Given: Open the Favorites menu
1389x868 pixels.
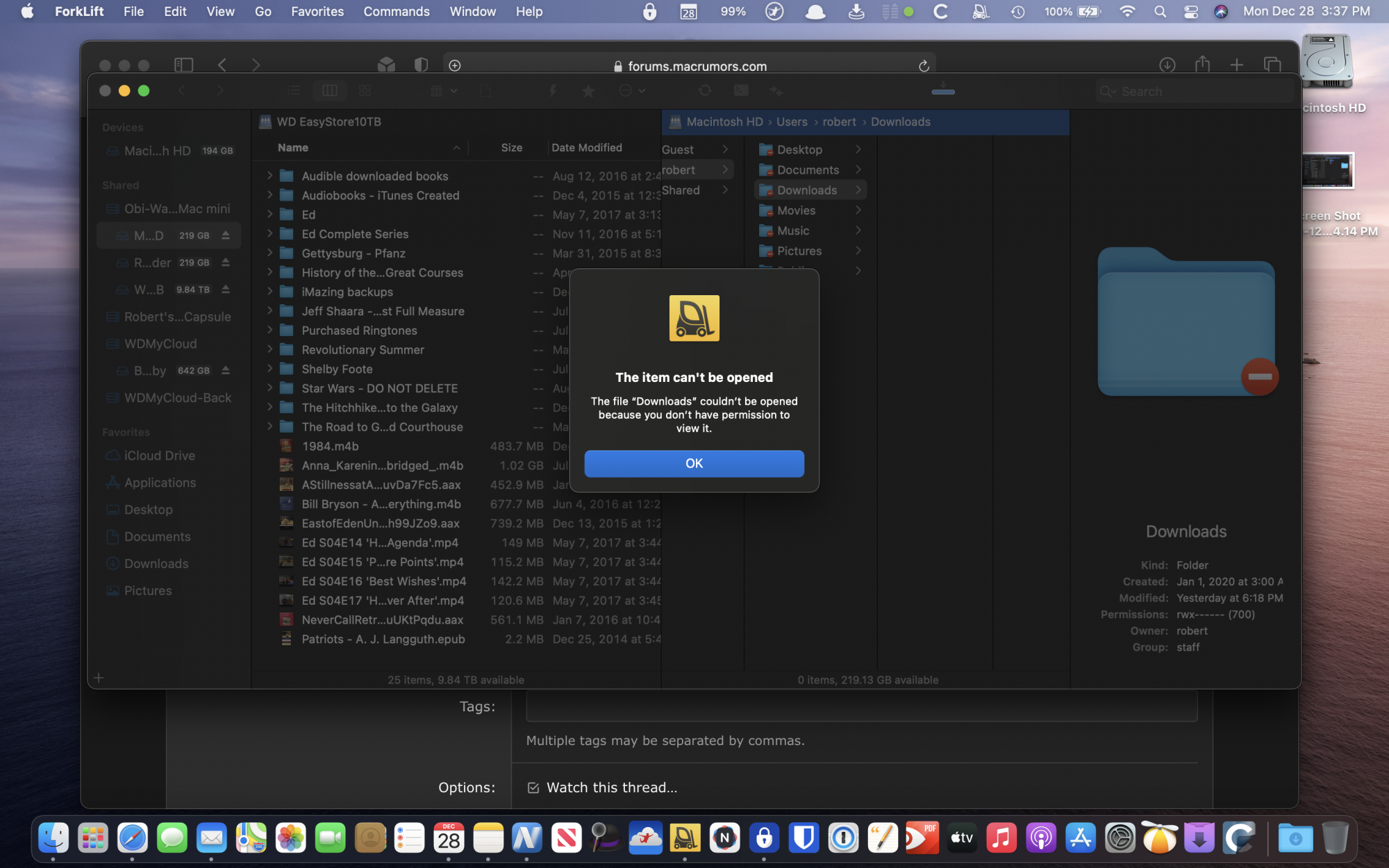Looking at the screenshot, I should pos(317,11).
